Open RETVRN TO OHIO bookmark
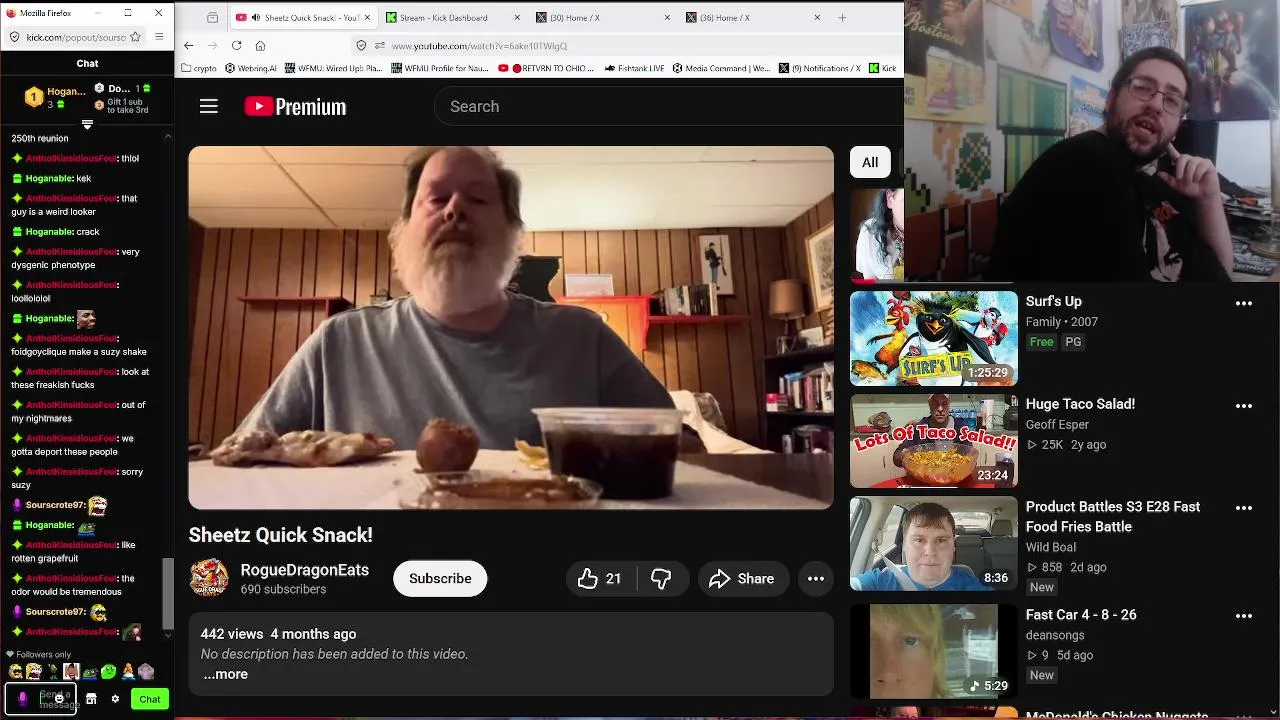The width and height of the screenshot is (1280, 720). (x=547, y=68)
